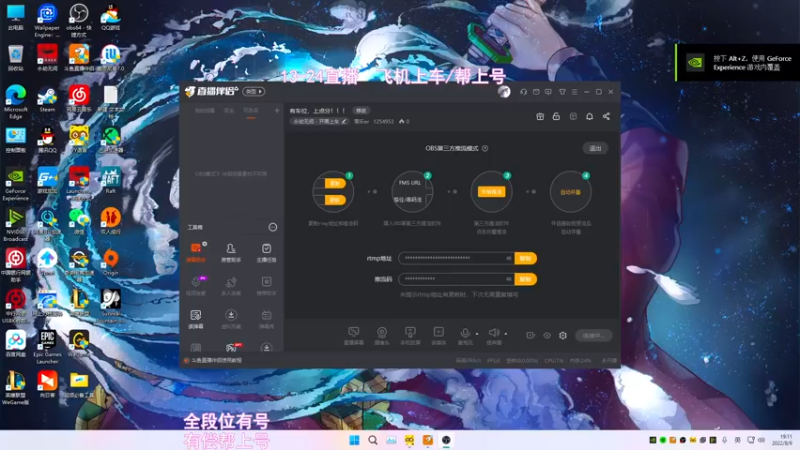Click the share icon in header

coord(606,116)
